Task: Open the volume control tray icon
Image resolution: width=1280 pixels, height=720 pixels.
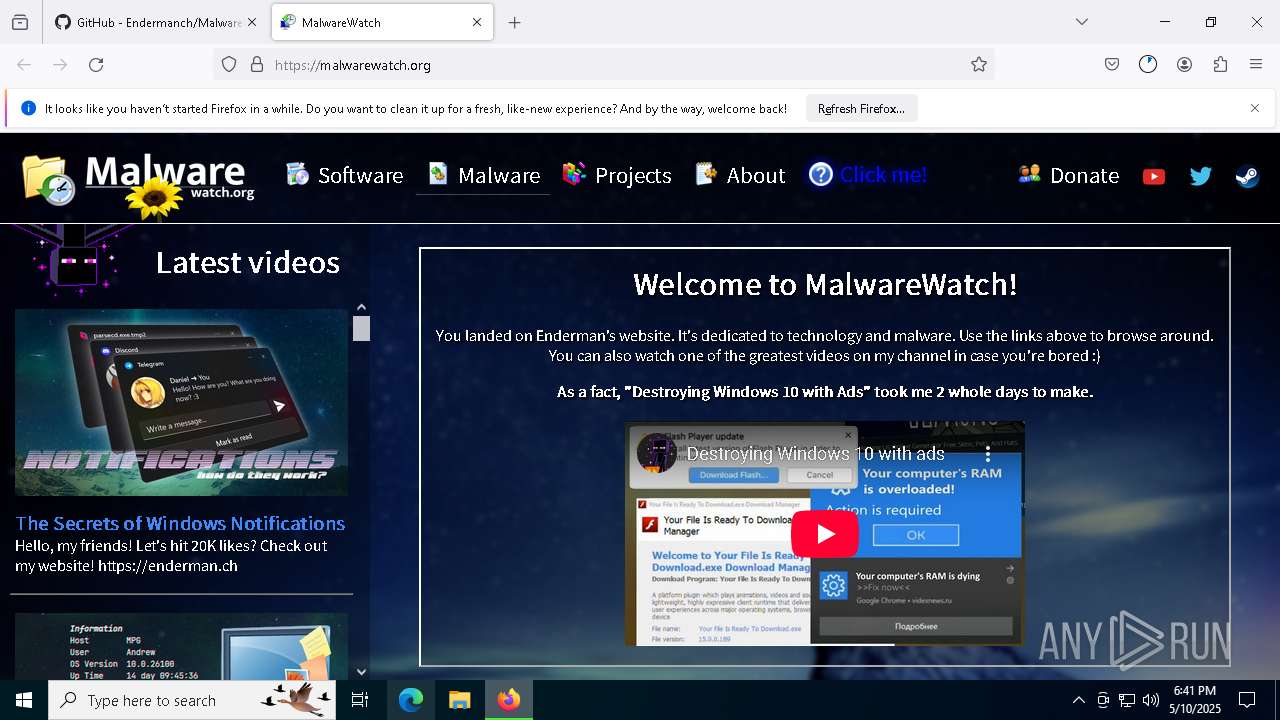Action: coord(1151,700)
